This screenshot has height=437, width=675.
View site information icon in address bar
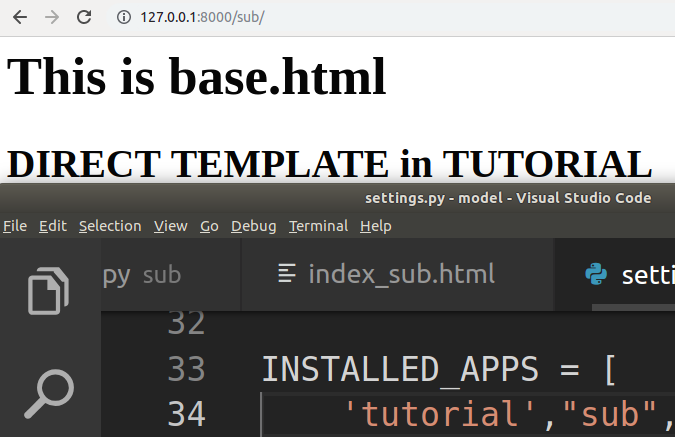124,17
